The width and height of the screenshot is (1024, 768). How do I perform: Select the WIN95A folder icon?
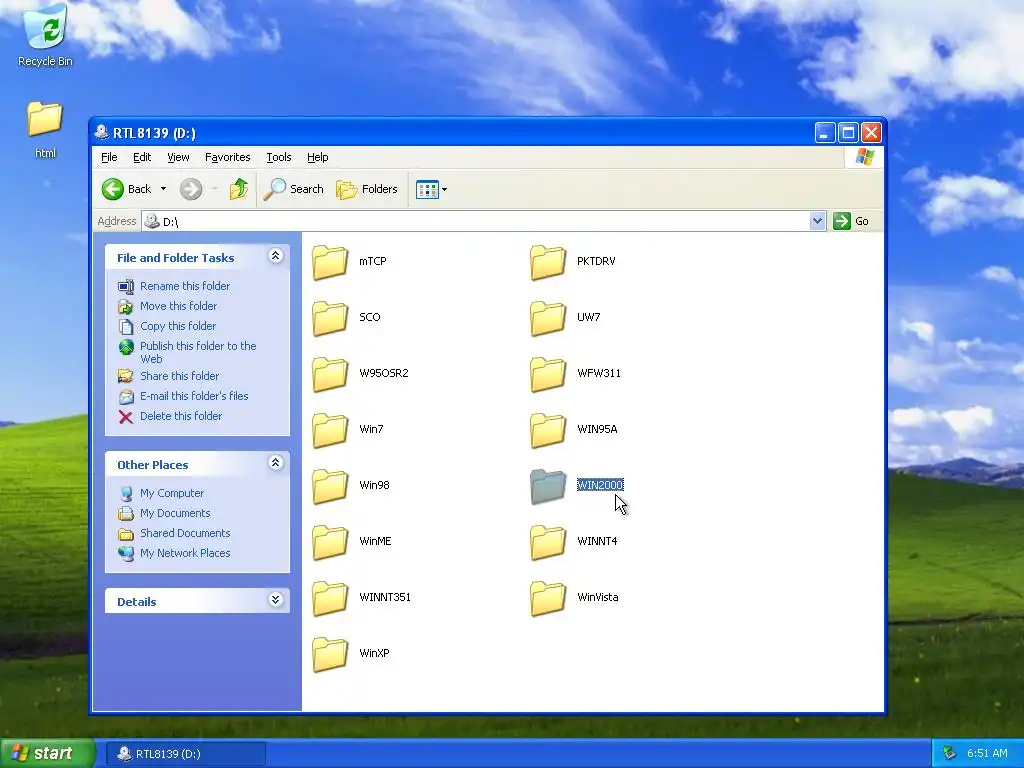pos(548,430)
